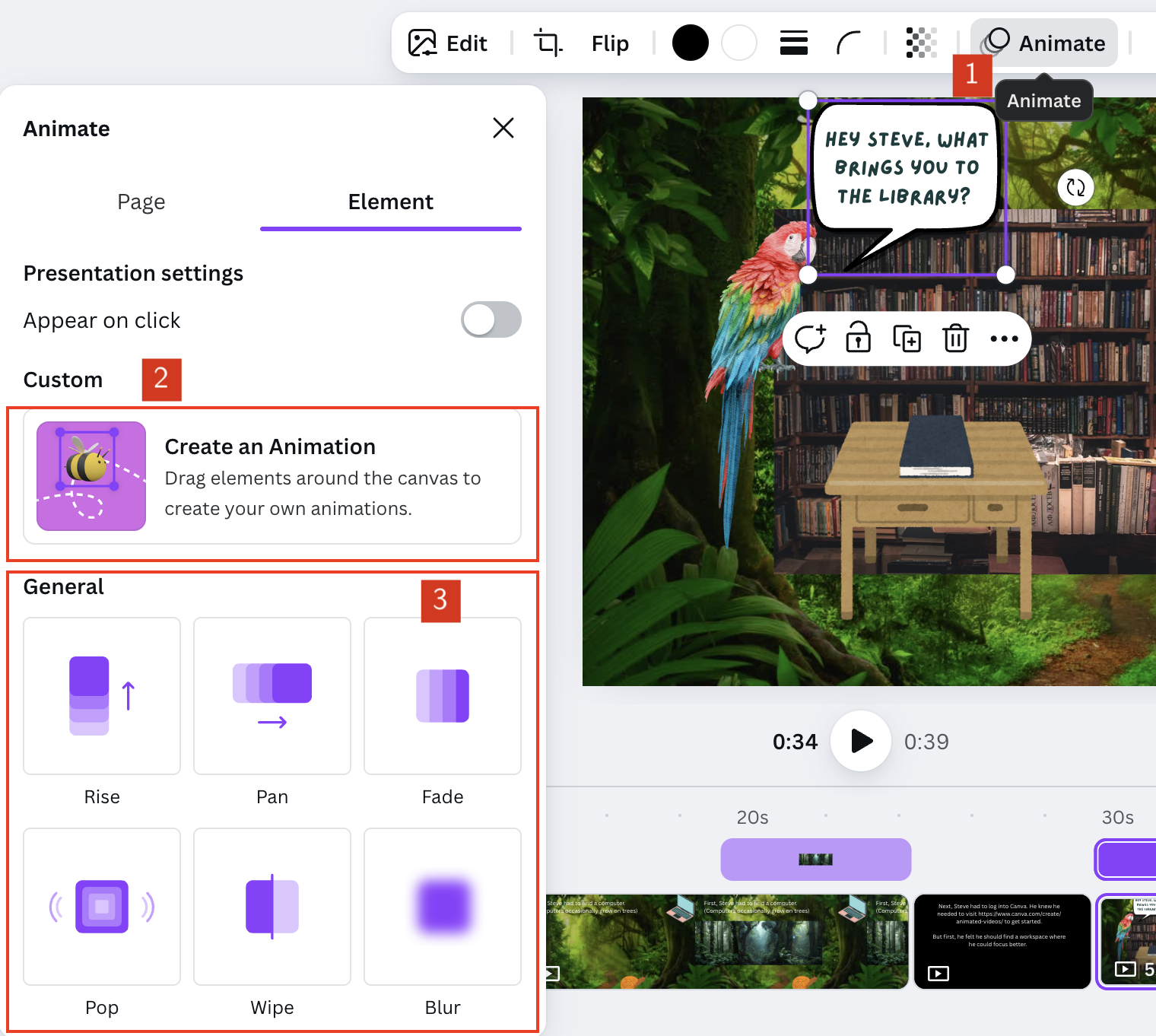Apply the Rise animation
Image resolution: width=1156 pixels, height=1036 pixels.
tap(102, 696)
